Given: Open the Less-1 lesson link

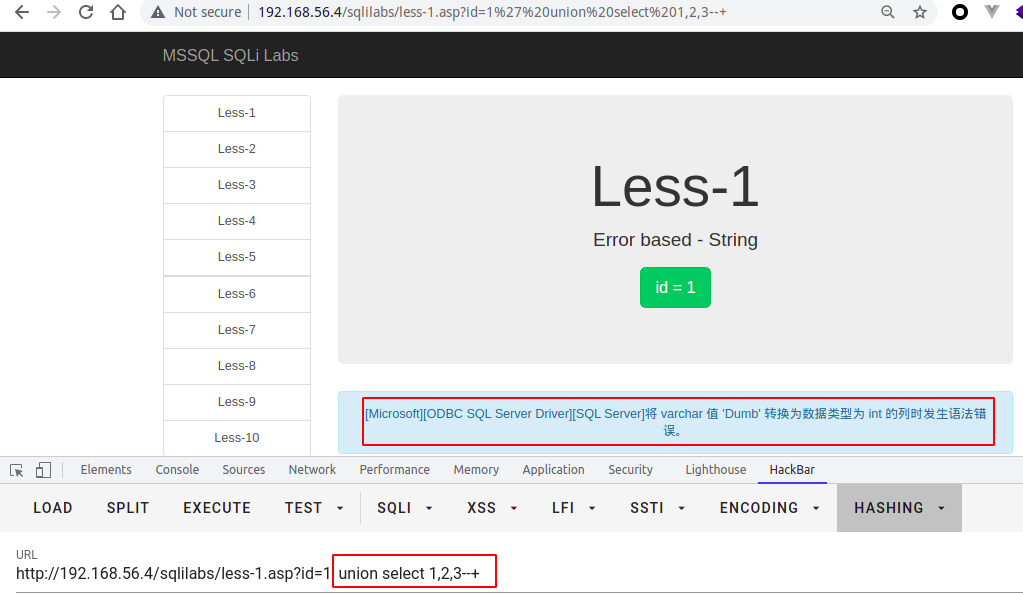Looking at the screenshot, I should click(x=237, y=113).
